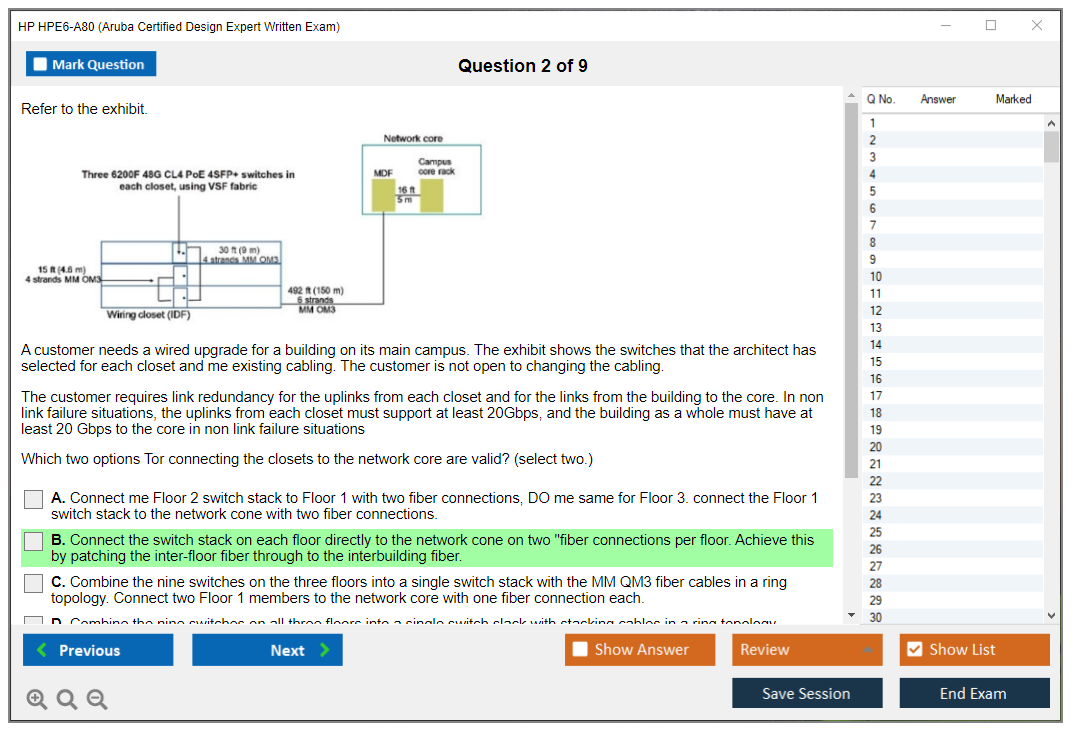Click the Marked column header

[x=1013, y=99]
